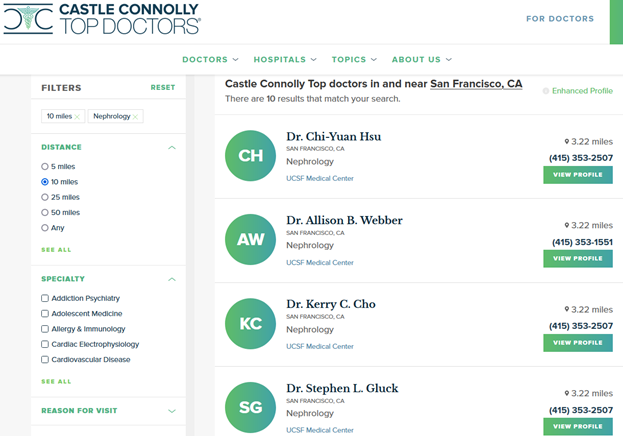The image size is (623, 437).
Task: Open Dr. Allison B. Webber name link
Action: click(x=344, y=220)
